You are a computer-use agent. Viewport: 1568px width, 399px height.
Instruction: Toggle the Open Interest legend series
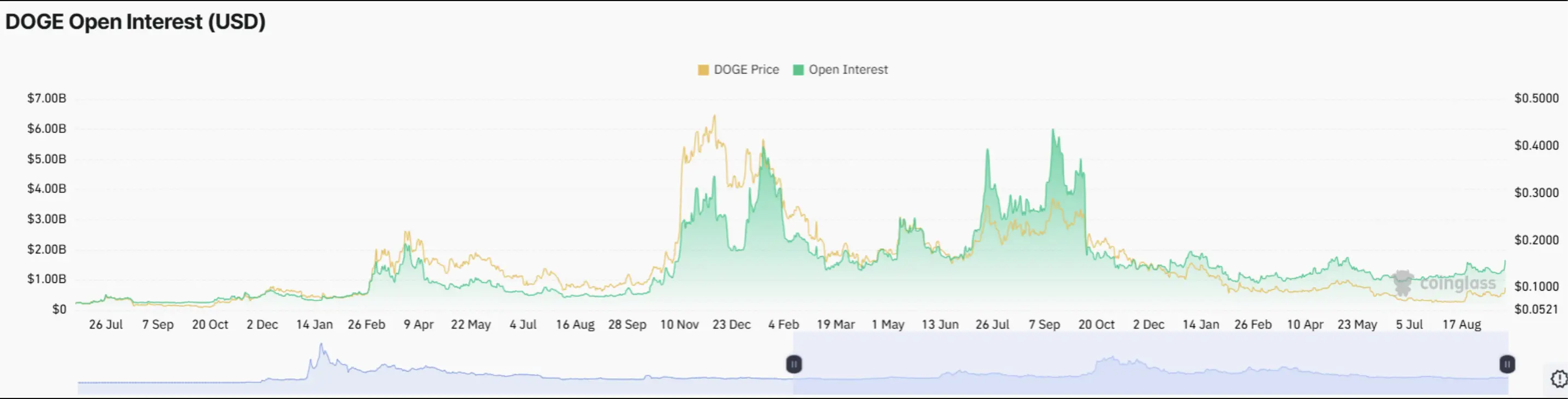pos(841,69)
